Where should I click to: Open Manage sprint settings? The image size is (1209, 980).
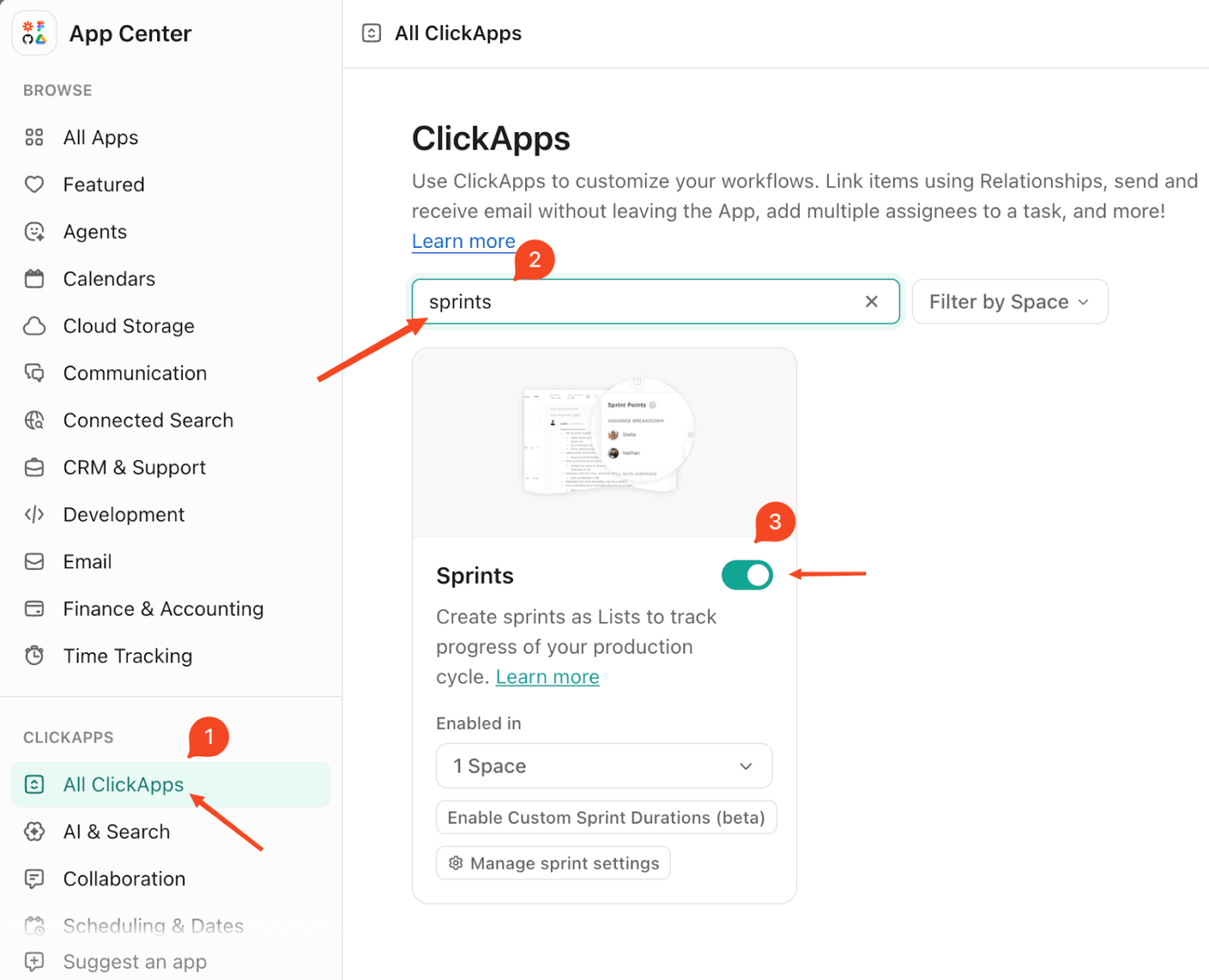pyautogui.click(x=553, y=863)
